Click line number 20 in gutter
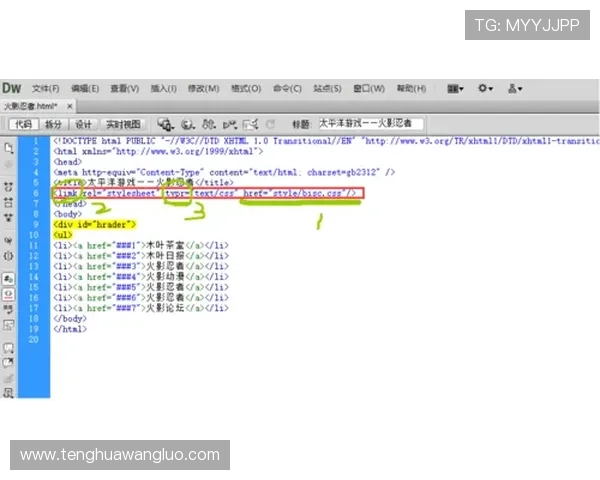The image size is (600, 480). (x=34, y=340)
